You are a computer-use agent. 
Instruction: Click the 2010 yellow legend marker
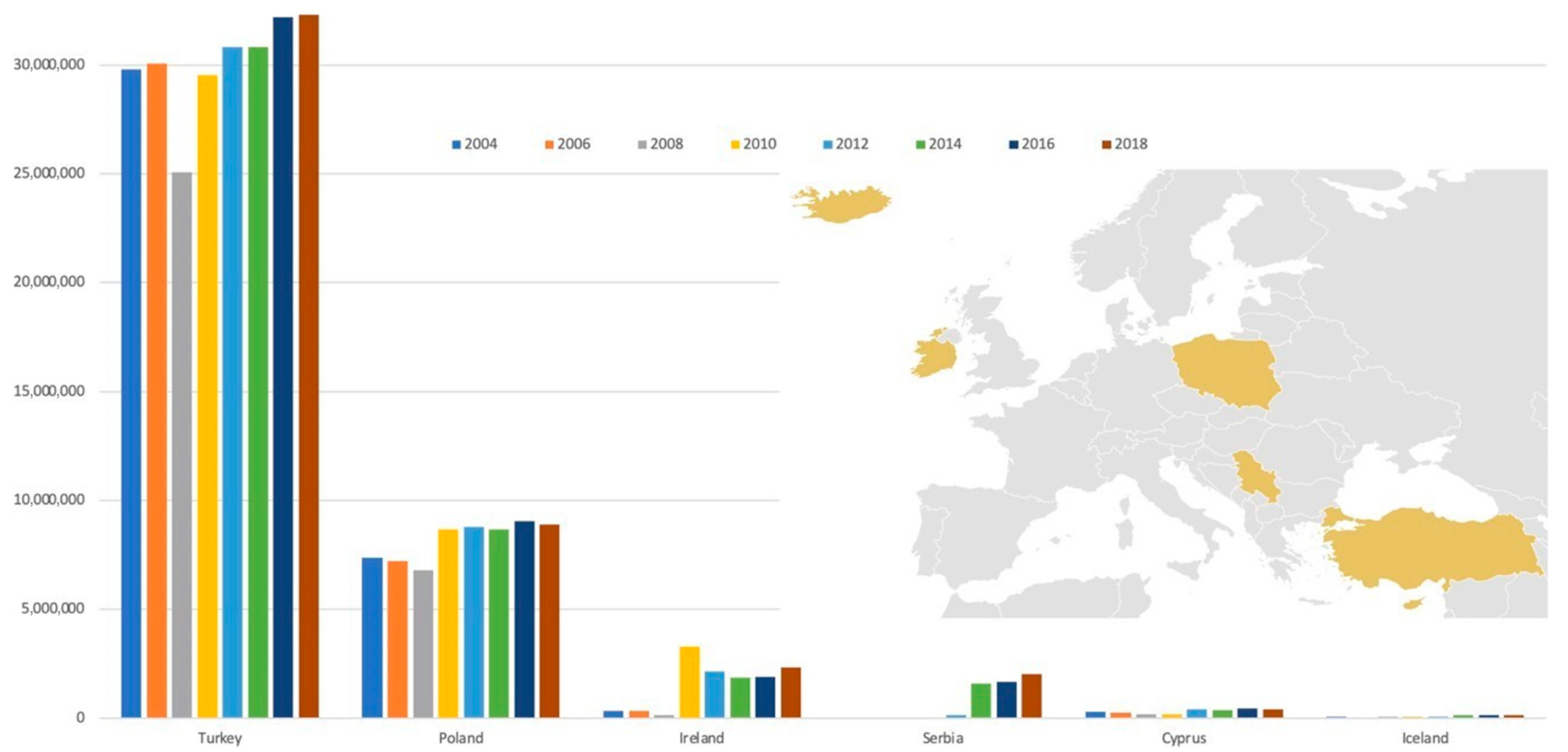point(735,145)
